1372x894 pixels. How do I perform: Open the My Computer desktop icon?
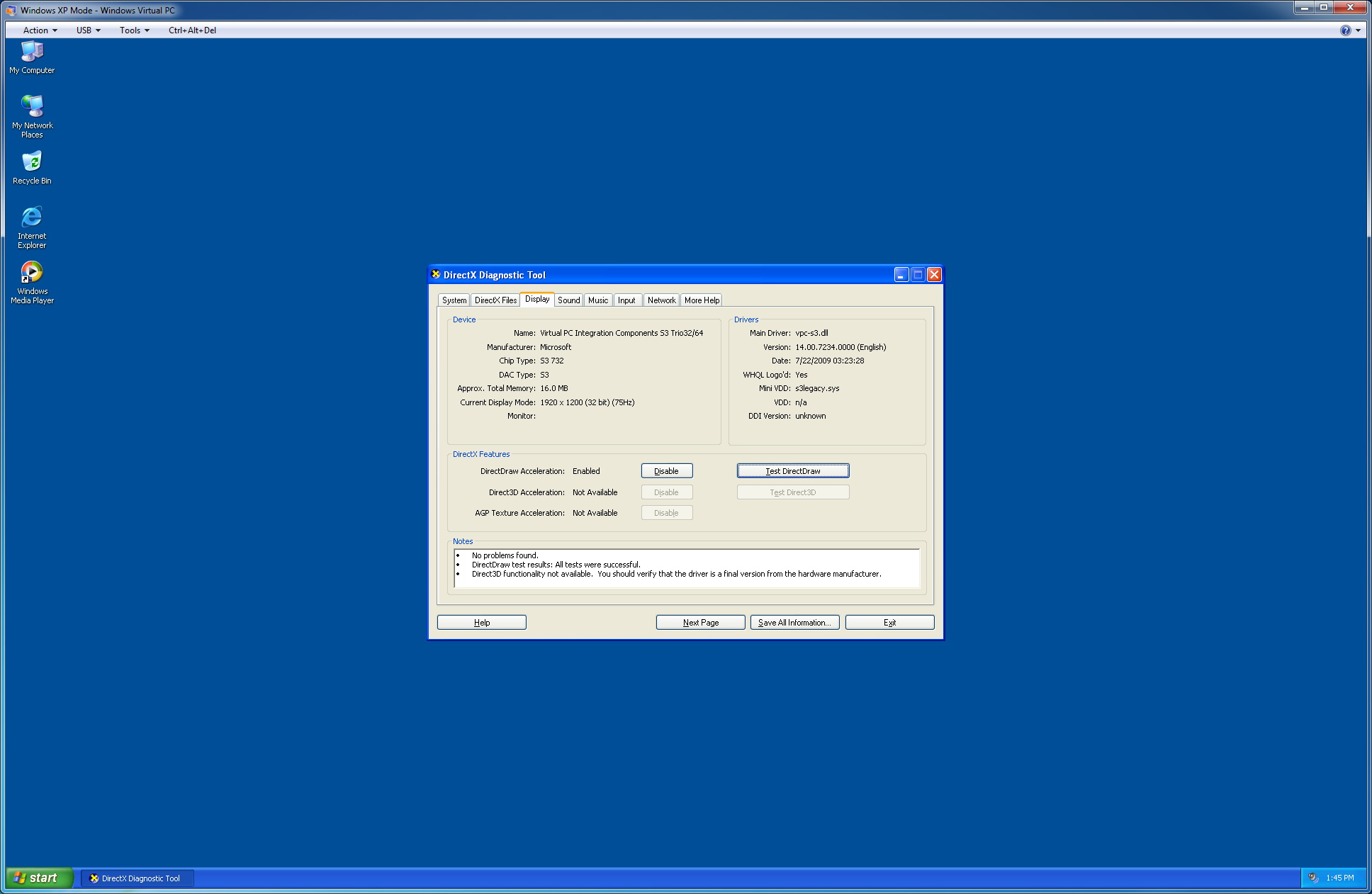32,57
